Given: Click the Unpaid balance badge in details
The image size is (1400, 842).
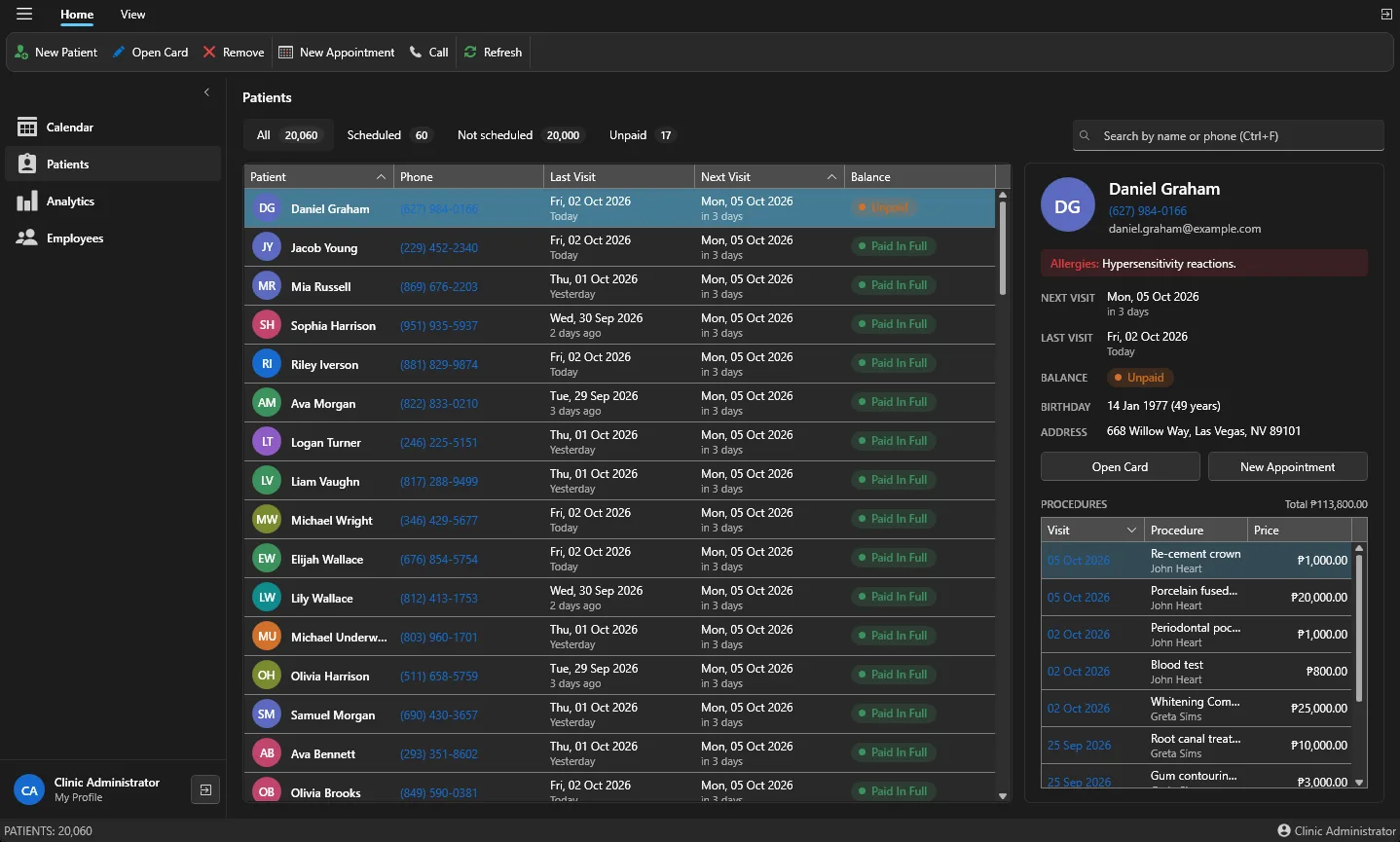Looking at the screenshot, I should (x=1140, y=378).
